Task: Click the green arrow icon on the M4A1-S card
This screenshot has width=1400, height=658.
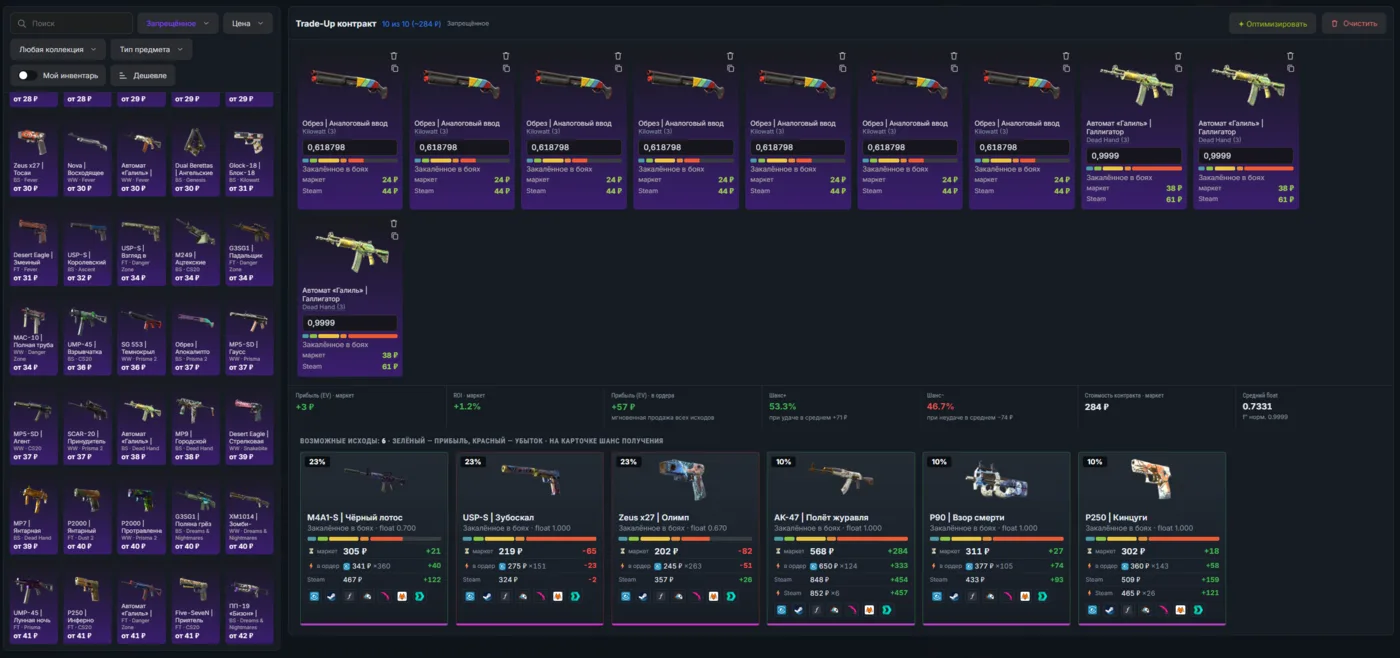Action: point(419,596)
